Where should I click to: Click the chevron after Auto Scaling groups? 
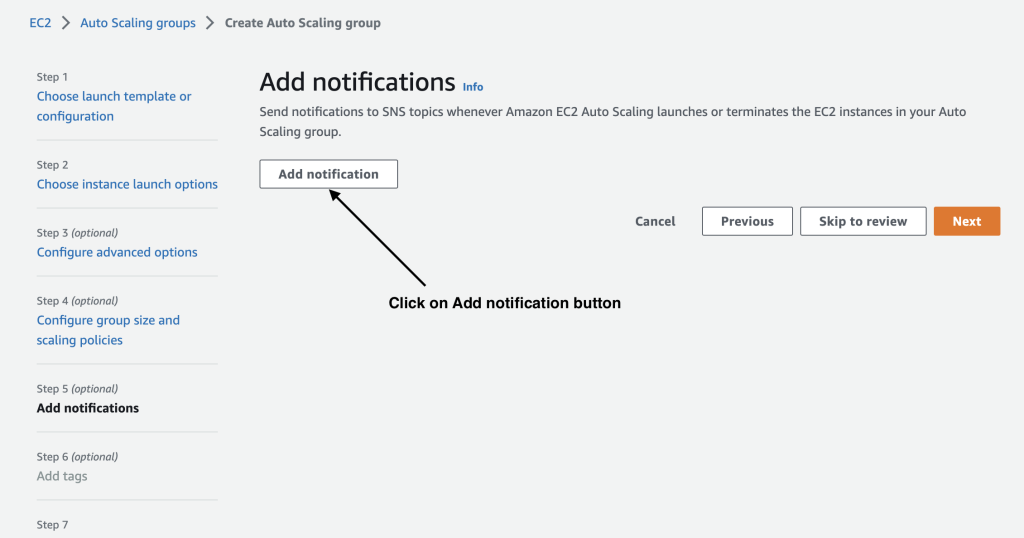[x=210, y=23]
